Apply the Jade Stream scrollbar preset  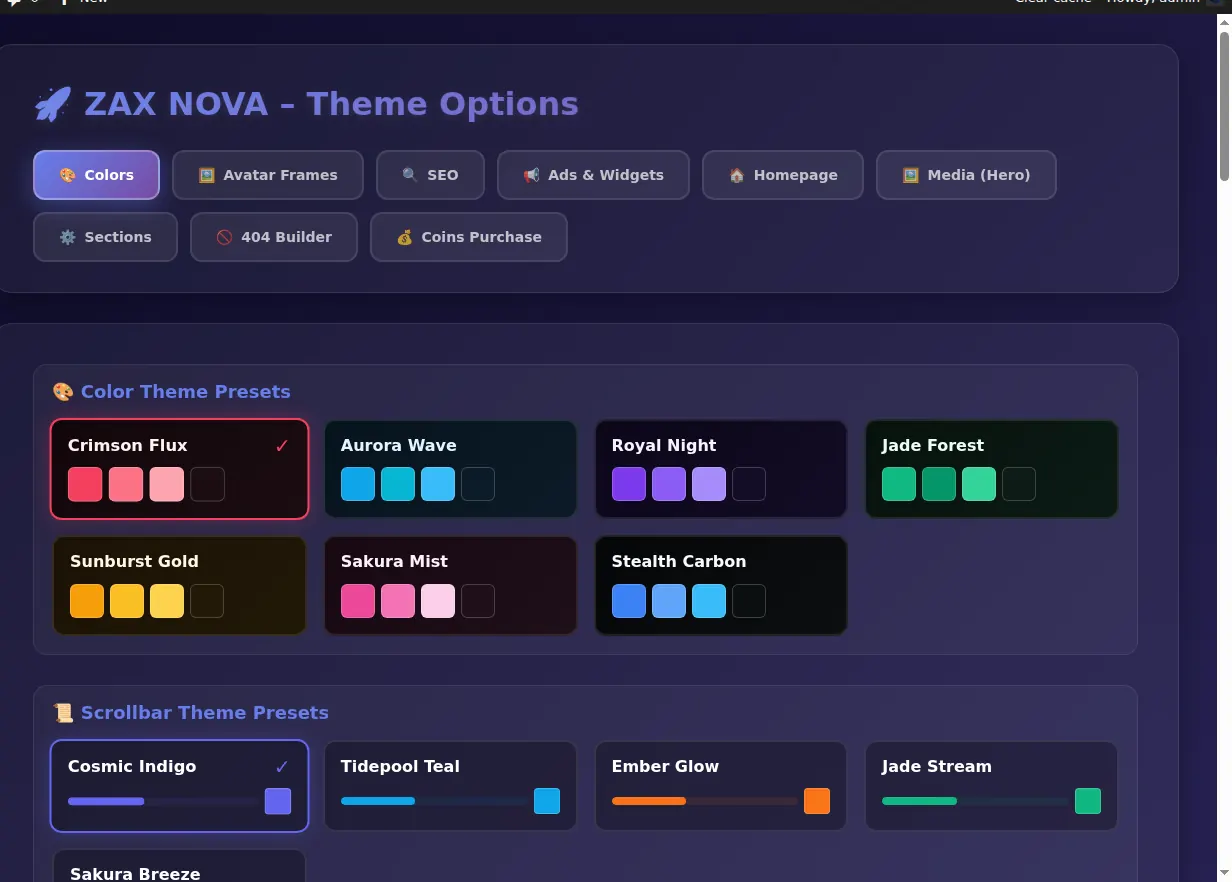[991, 786]
